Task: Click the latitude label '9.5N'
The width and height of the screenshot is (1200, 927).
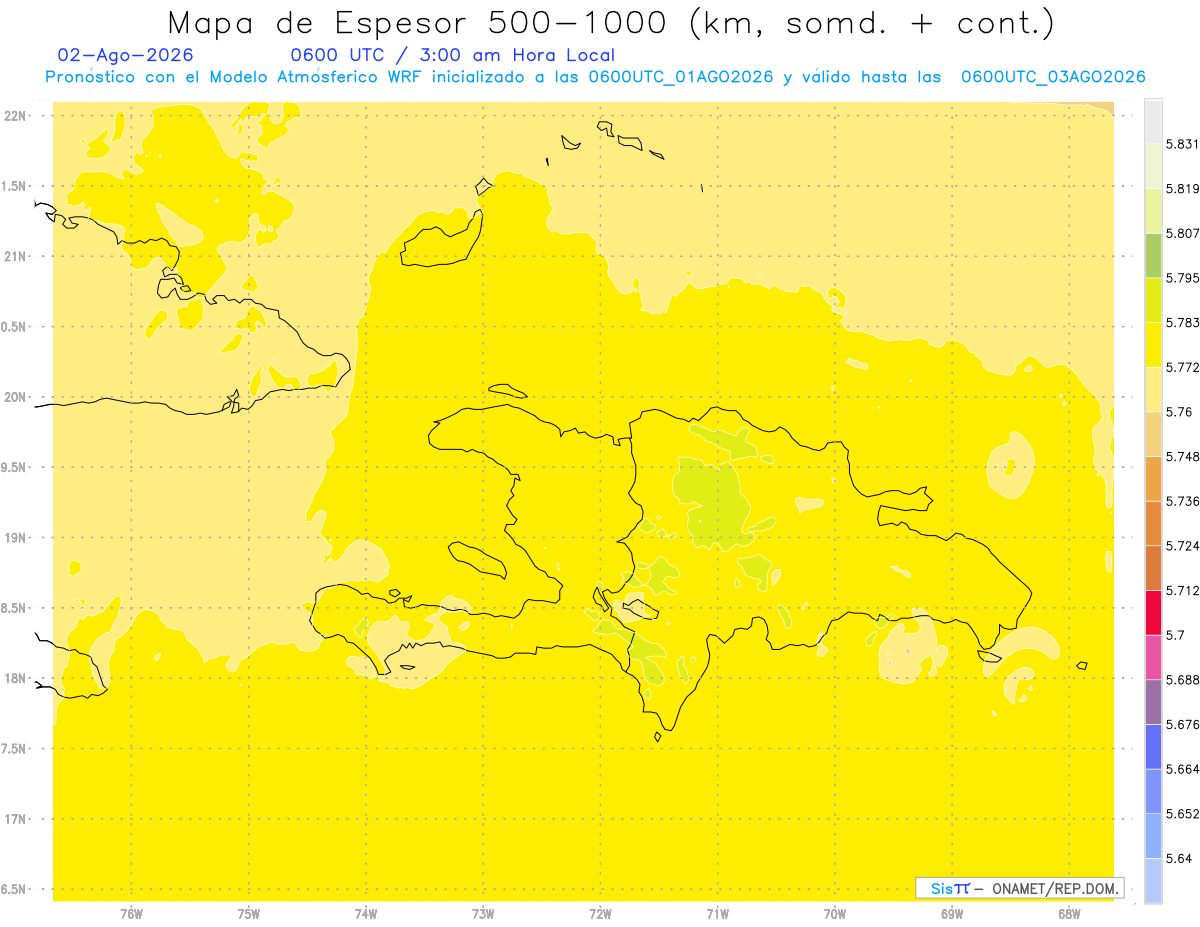Action: 14,468
